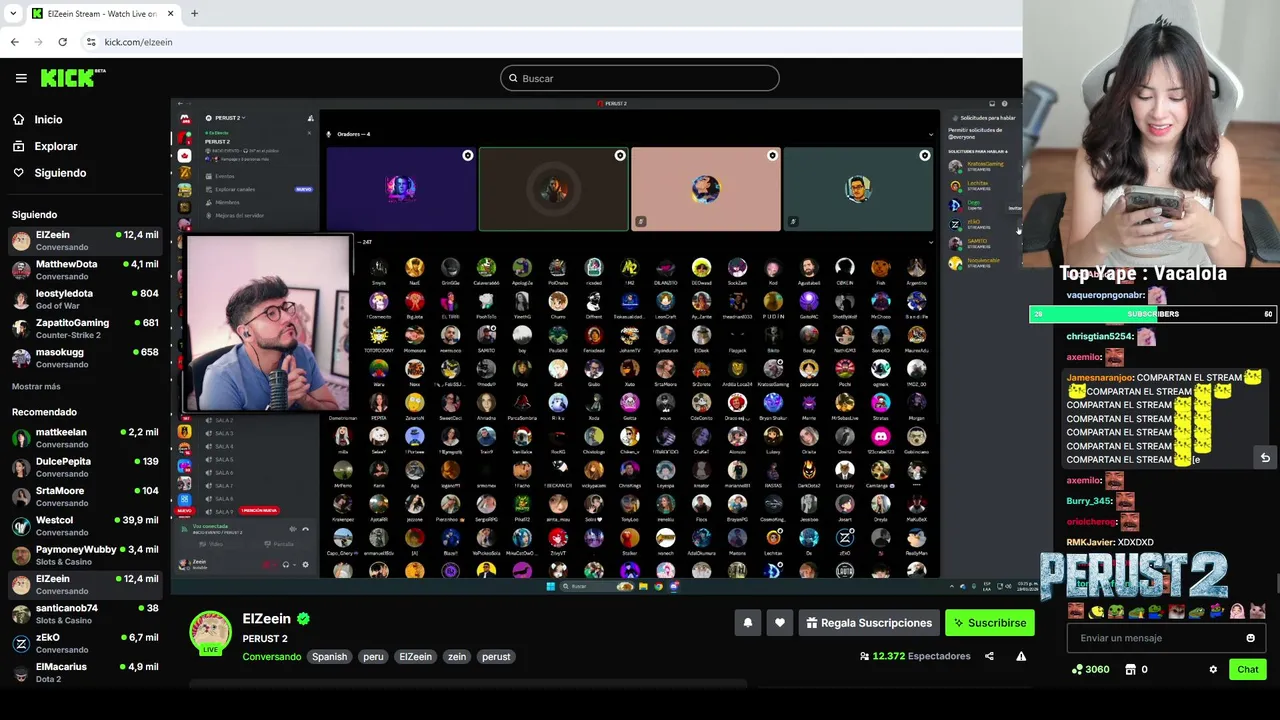Click the first emote in chat quick-emote row
1280x720 pixels.
point(1076,611)
